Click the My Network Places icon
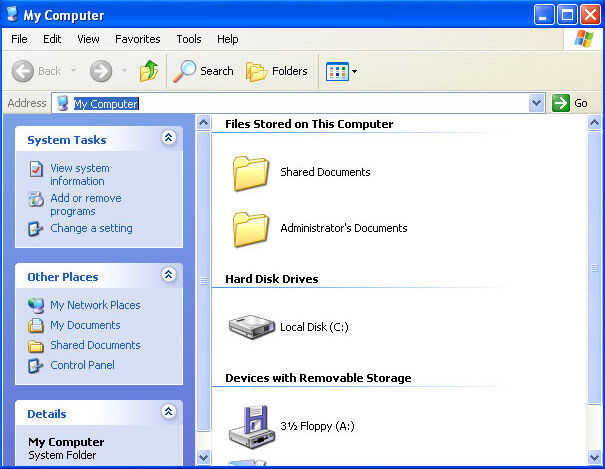This screenshot has height=469, width=605. [36, 305]
